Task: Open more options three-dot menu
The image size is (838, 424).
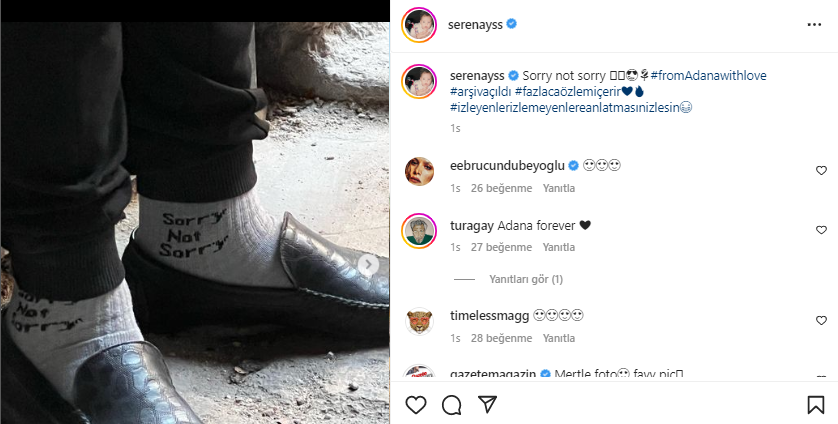Action: tap(813, 23)
